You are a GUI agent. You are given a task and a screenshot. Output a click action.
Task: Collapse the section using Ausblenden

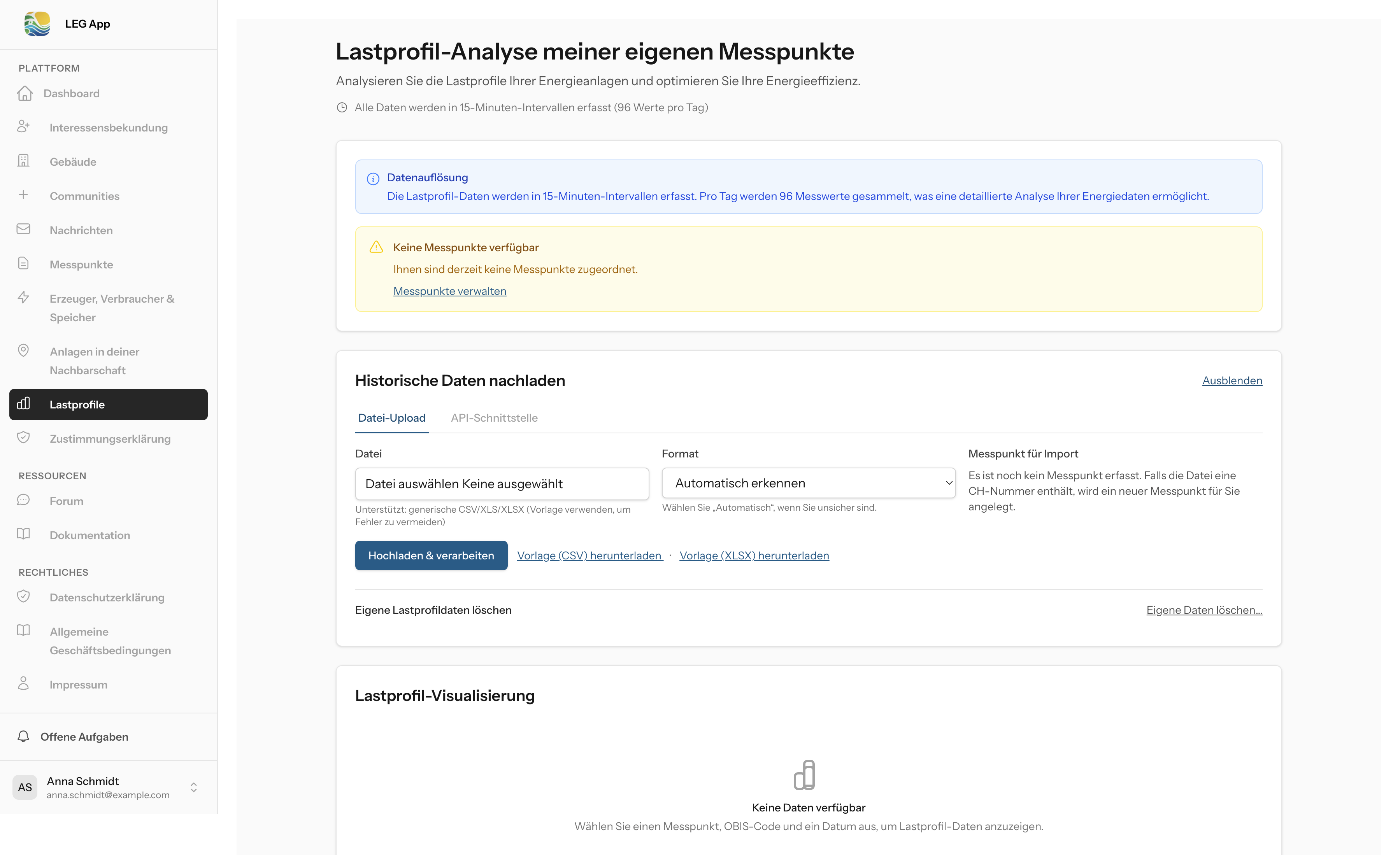pyautogui.click(x=1232, y=380)
